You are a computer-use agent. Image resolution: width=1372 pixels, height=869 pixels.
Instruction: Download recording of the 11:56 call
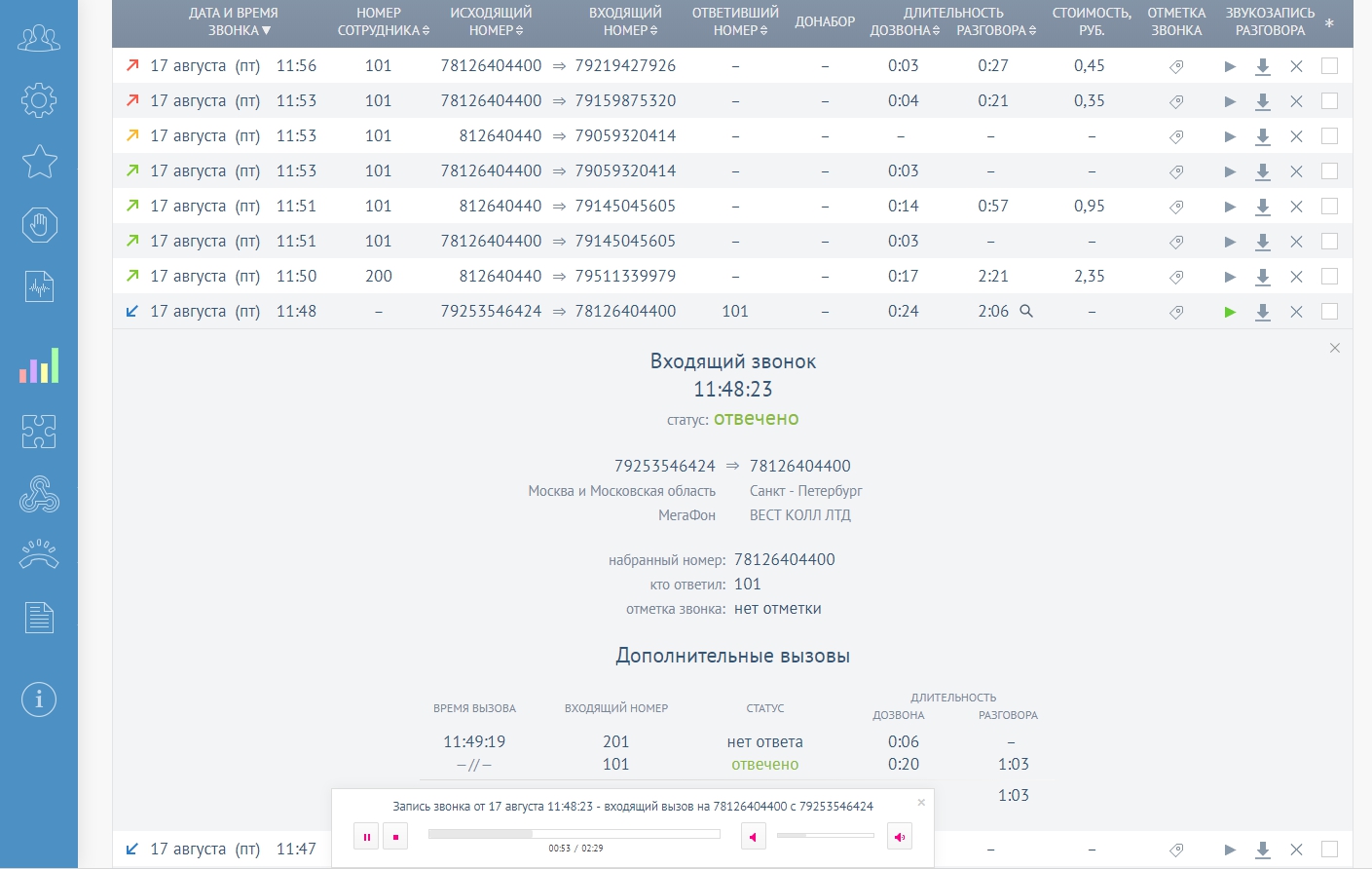pyautogui.click(x=1263, y=66)
